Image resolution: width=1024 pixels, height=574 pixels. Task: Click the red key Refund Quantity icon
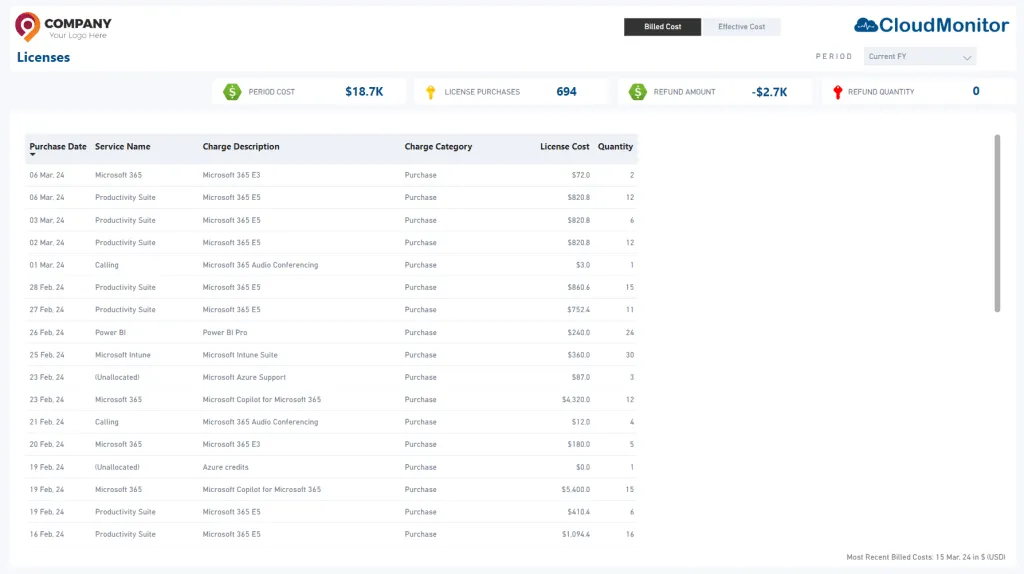point(837,92)
